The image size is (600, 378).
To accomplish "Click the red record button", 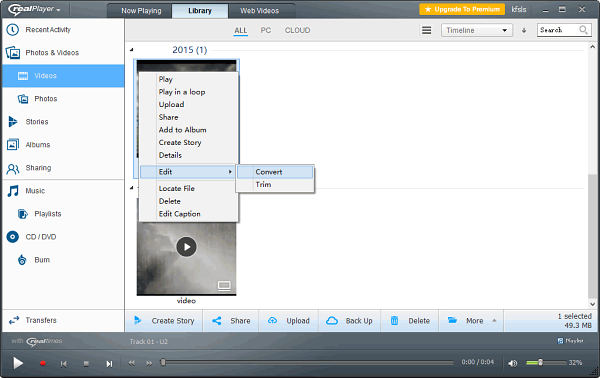I will (x=42, y=363).
